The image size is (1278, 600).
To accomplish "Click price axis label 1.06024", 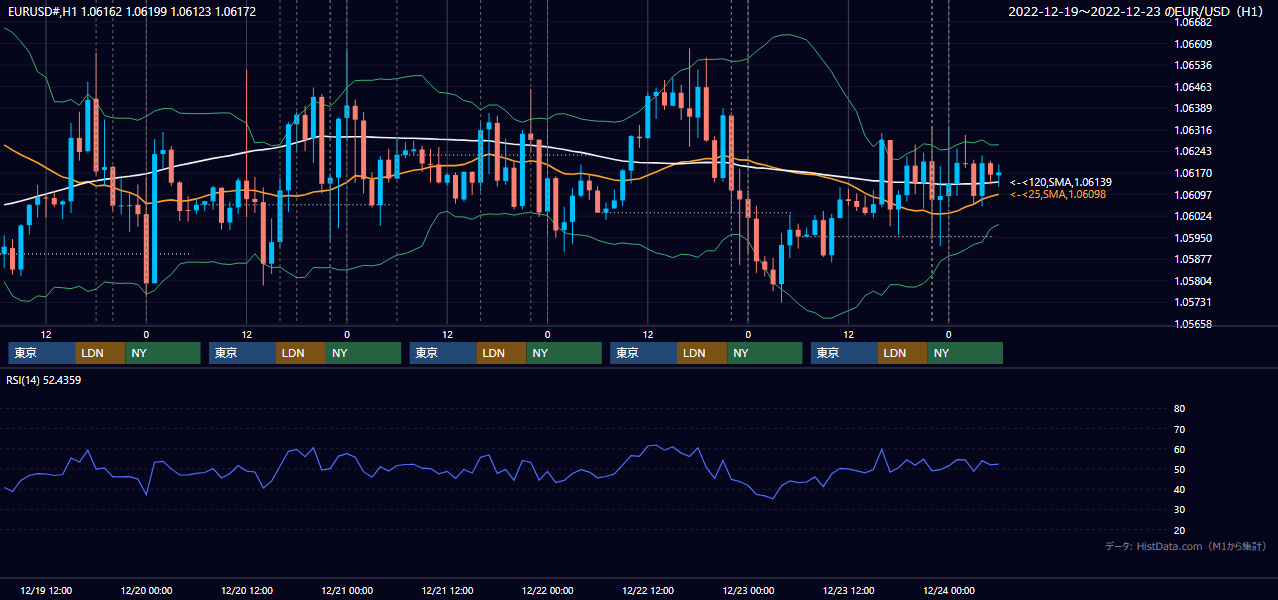I will (x=1193, y=216).
